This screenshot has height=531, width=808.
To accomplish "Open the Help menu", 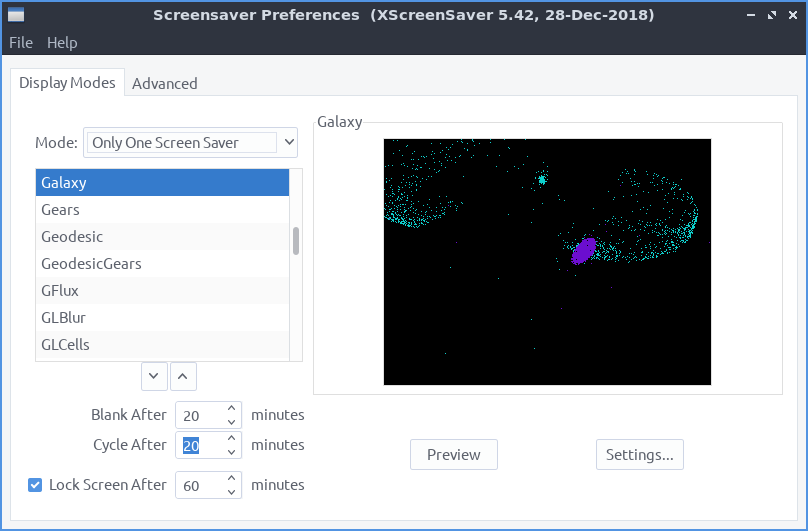I will tap(62, 43).
